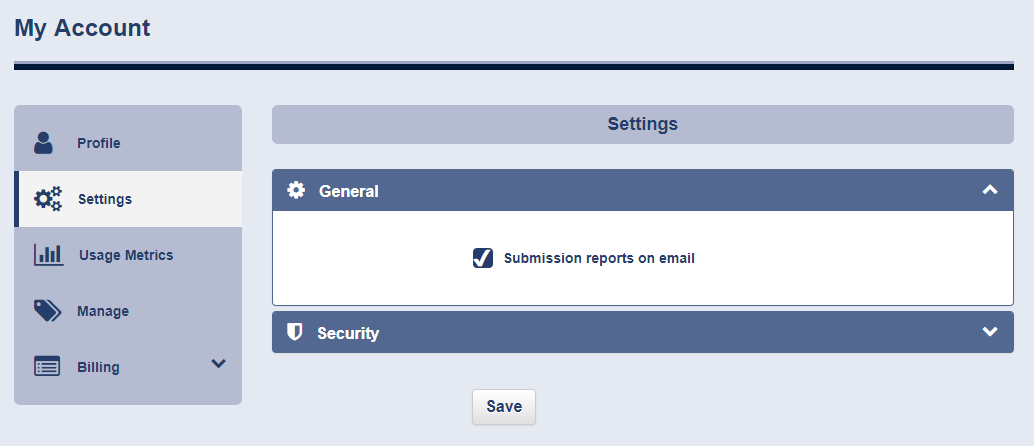Click the General section title text

pyautogui.click(x=348, y=191)
